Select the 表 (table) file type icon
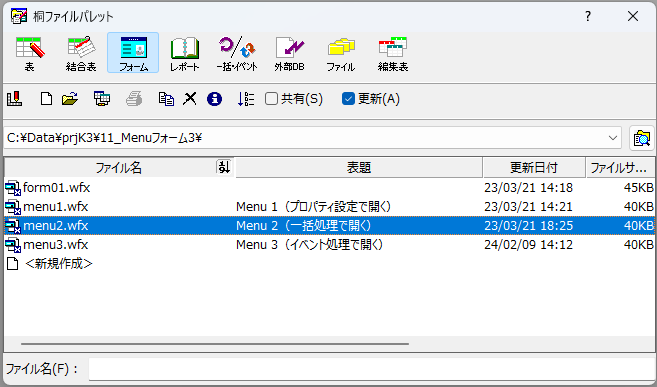Viewport: 657px width, 387px height. (29, 53)
